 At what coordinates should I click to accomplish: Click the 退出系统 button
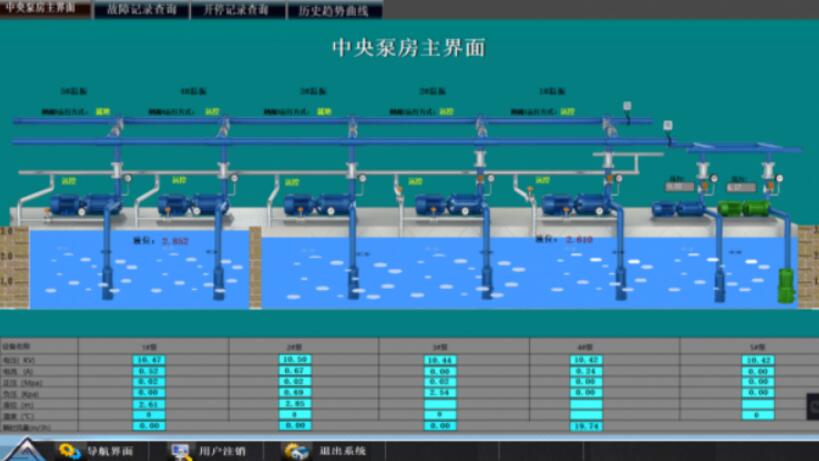[342, 451]
